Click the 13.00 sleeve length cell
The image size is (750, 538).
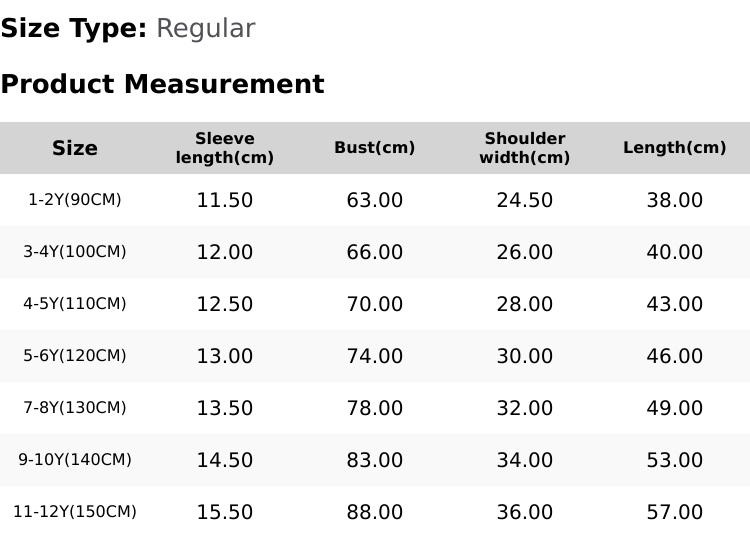coord(225,356)
